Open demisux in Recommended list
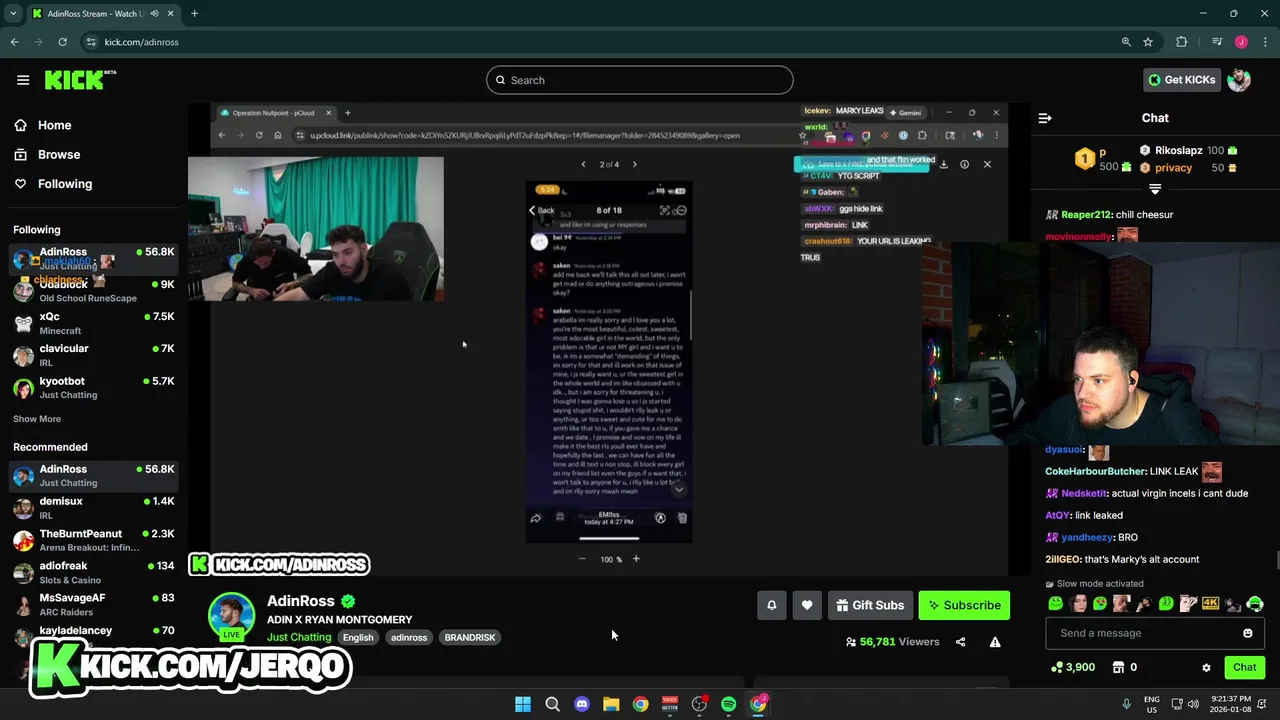 coord(93,508)
